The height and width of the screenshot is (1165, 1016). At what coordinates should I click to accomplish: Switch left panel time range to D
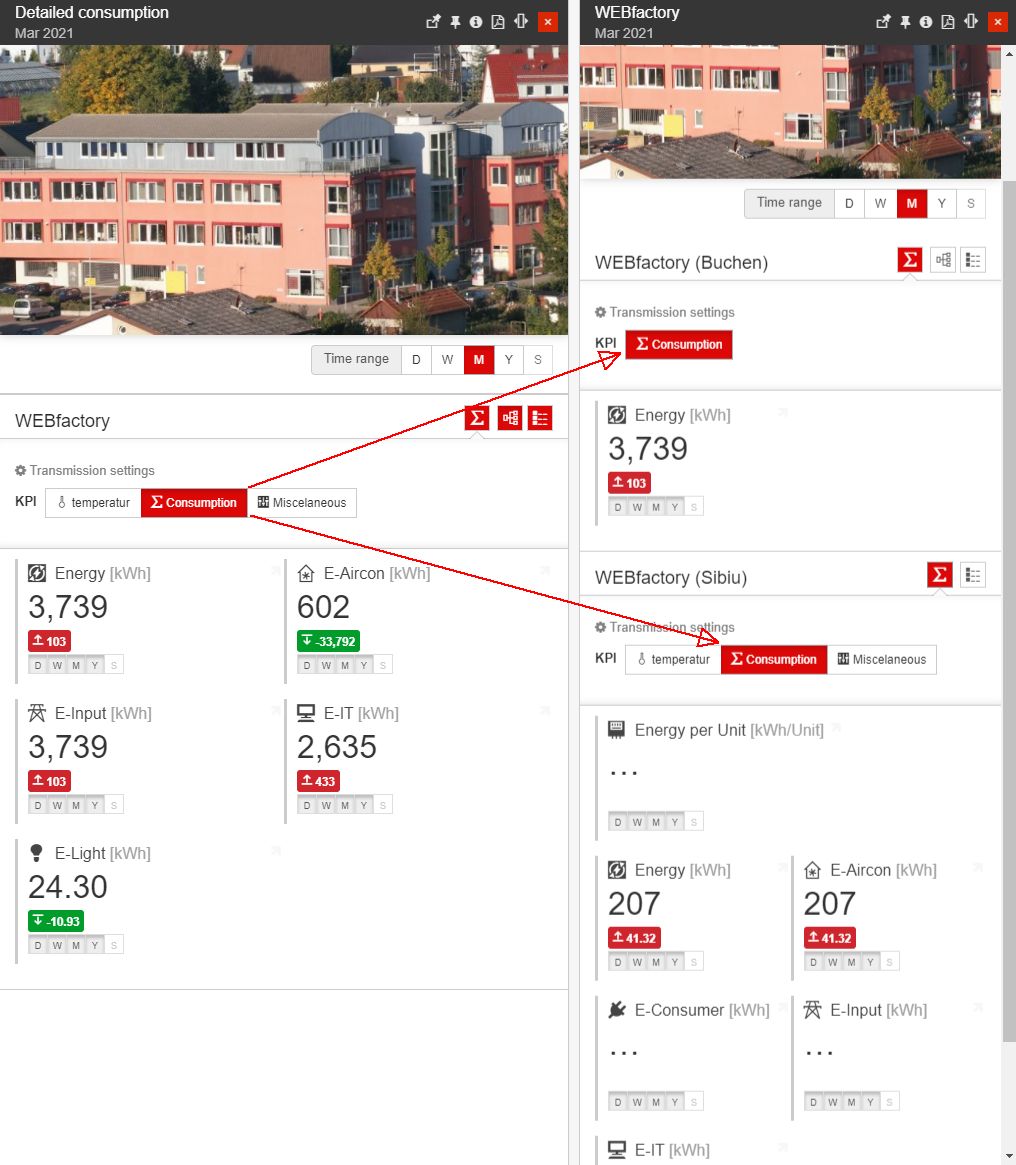point(416,360)
